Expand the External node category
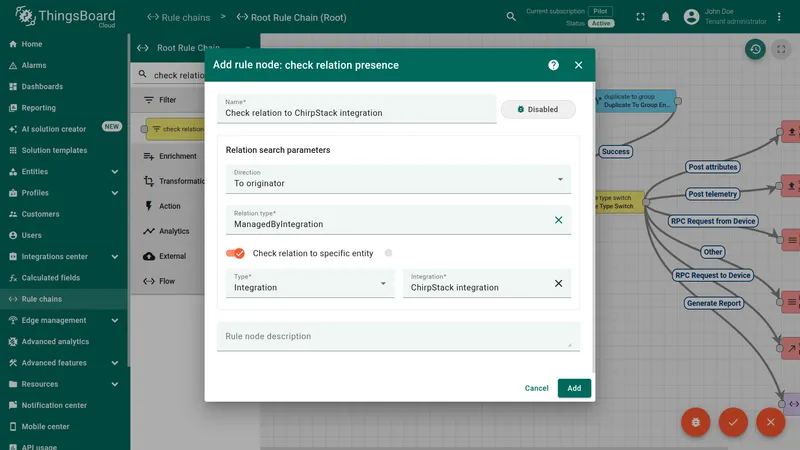The image size is (800, 450). 168,256
